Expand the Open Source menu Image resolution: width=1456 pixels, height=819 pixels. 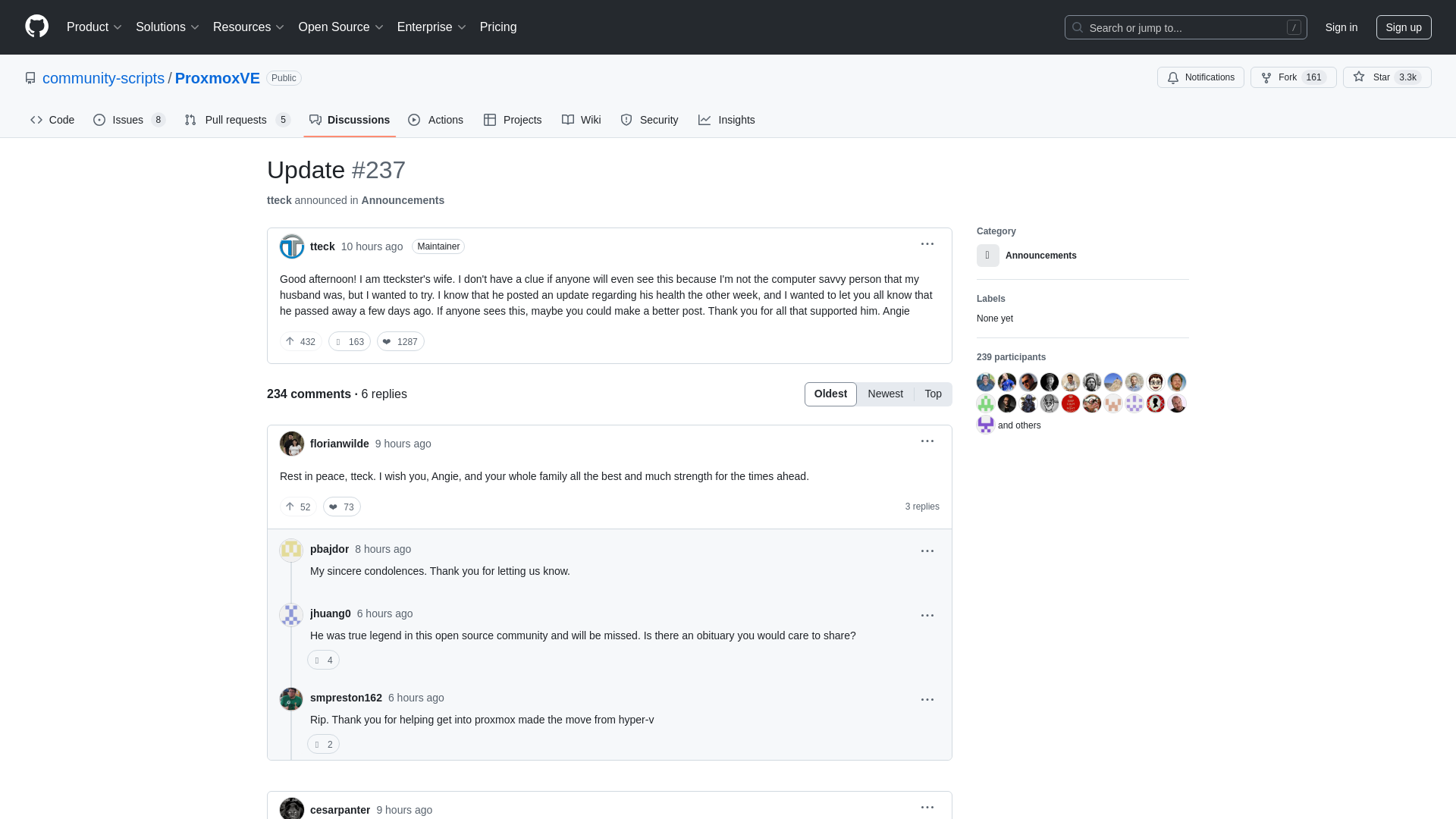[x=340, y=27]
